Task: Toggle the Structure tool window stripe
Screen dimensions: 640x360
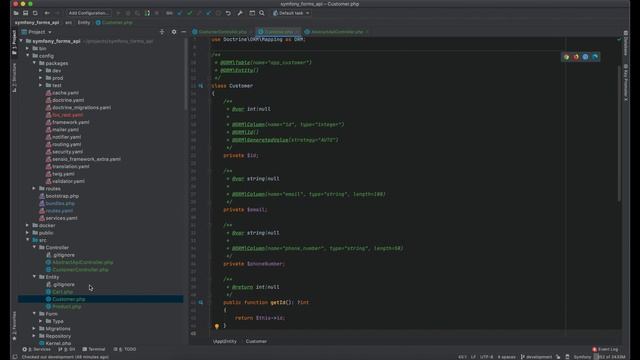Action: point(14,78)
